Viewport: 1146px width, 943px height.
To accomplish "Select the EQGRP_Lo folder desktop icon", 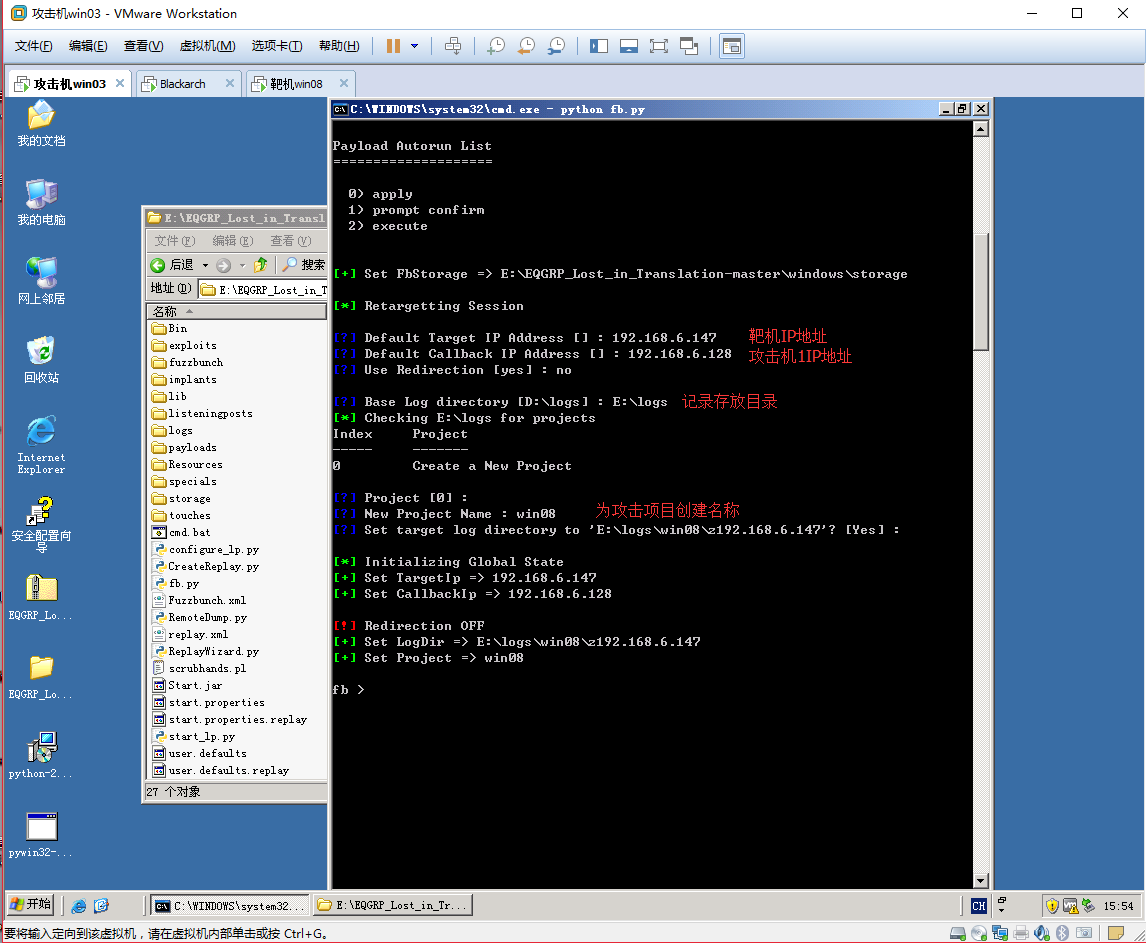I will [42, 678].
